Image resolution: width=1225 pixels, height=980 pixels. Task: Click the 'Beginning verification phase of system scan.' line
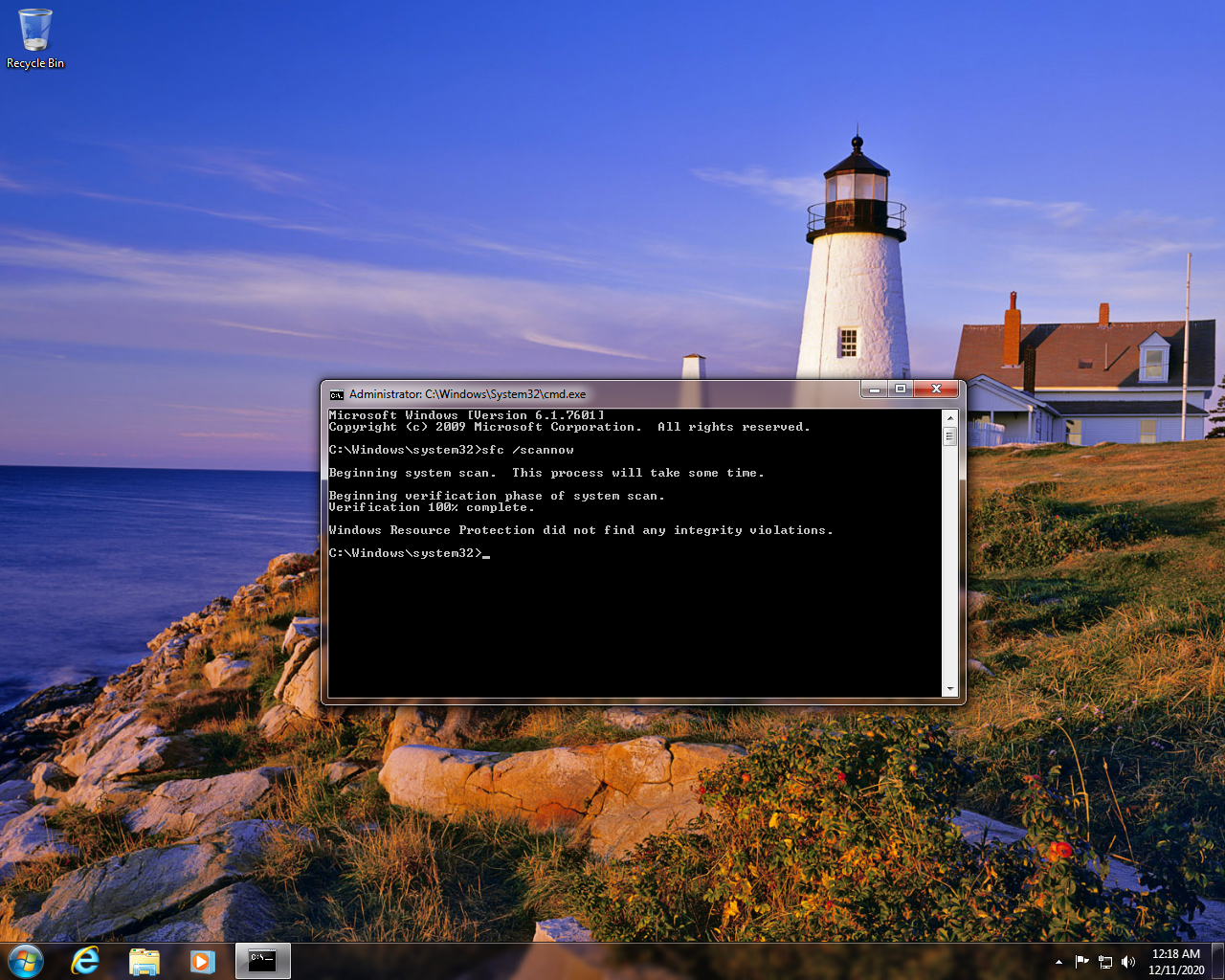(497, 496)
